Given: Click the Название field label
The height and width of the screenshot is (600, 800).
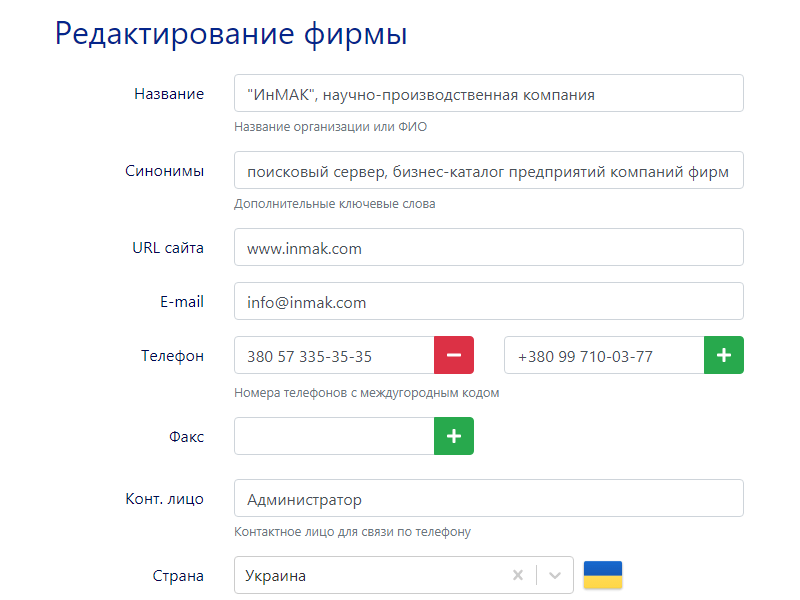Looking at the screenshot, I should (x=169, y=94).
